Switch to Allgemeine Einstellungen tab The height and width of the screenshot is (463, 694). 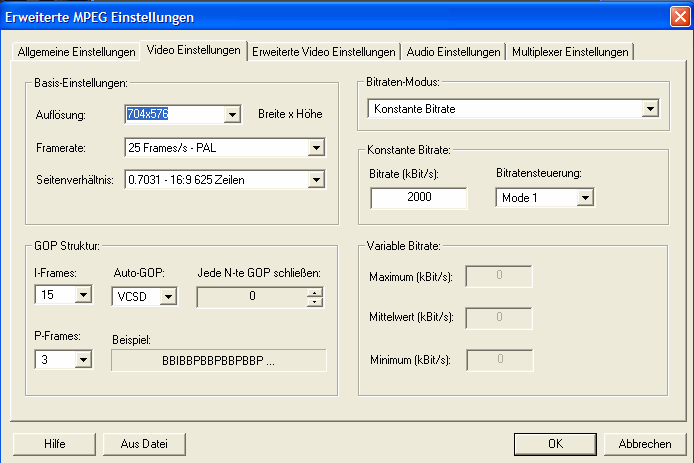(x=76, y=52)
